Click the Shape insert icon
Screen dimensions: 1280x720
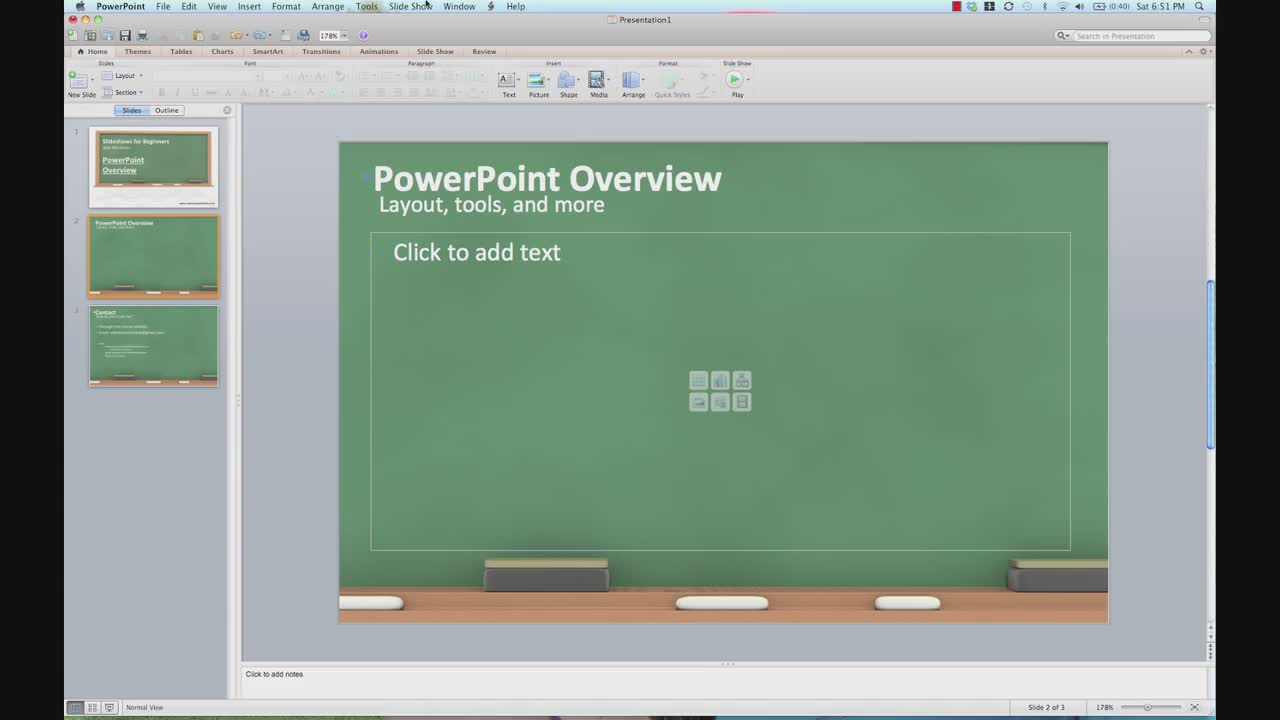pyautogui.click(x=566, y=80)
